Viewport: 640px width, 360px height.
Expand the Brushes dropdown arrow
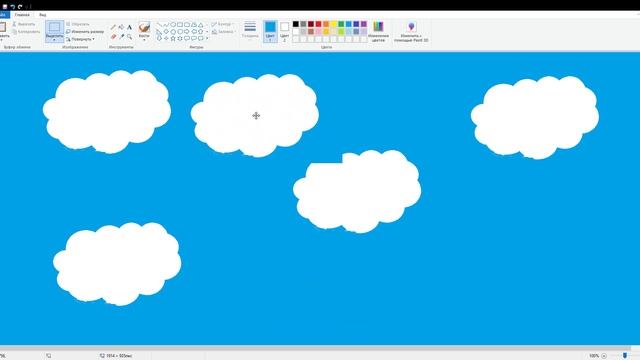click(144, 40)
